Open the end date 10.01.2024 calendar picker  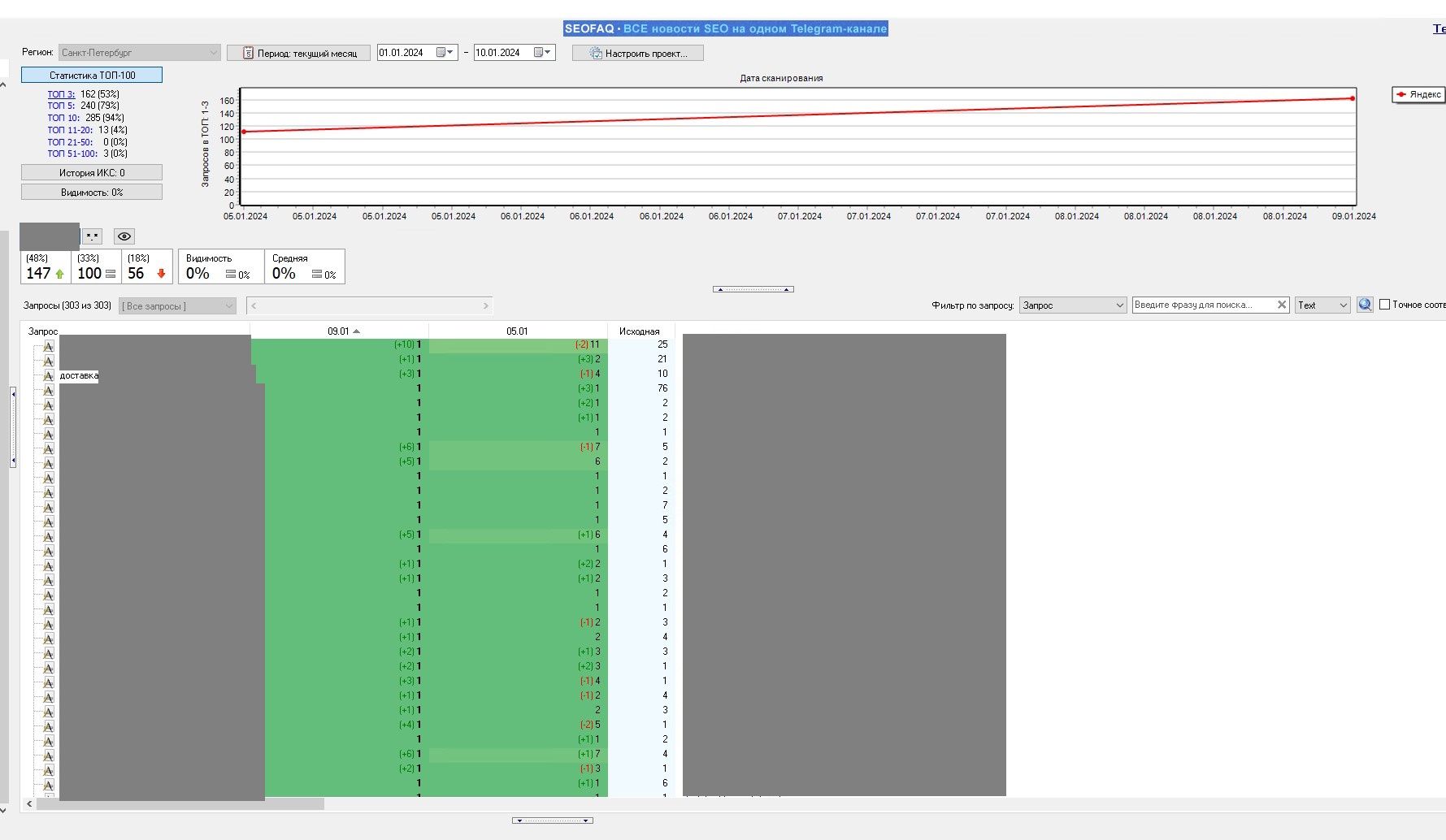coord(542,53)
